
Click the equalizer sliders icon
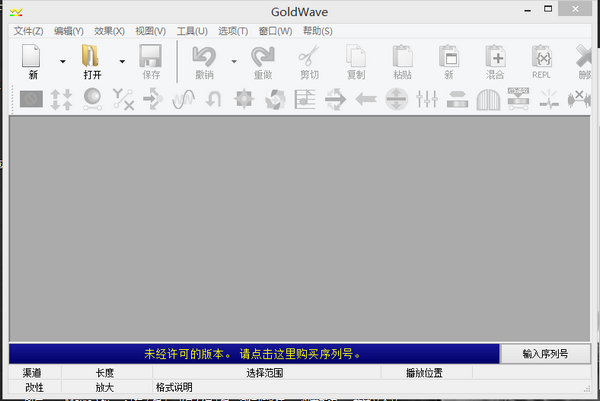pyautogui.click(x=427, y=99)
